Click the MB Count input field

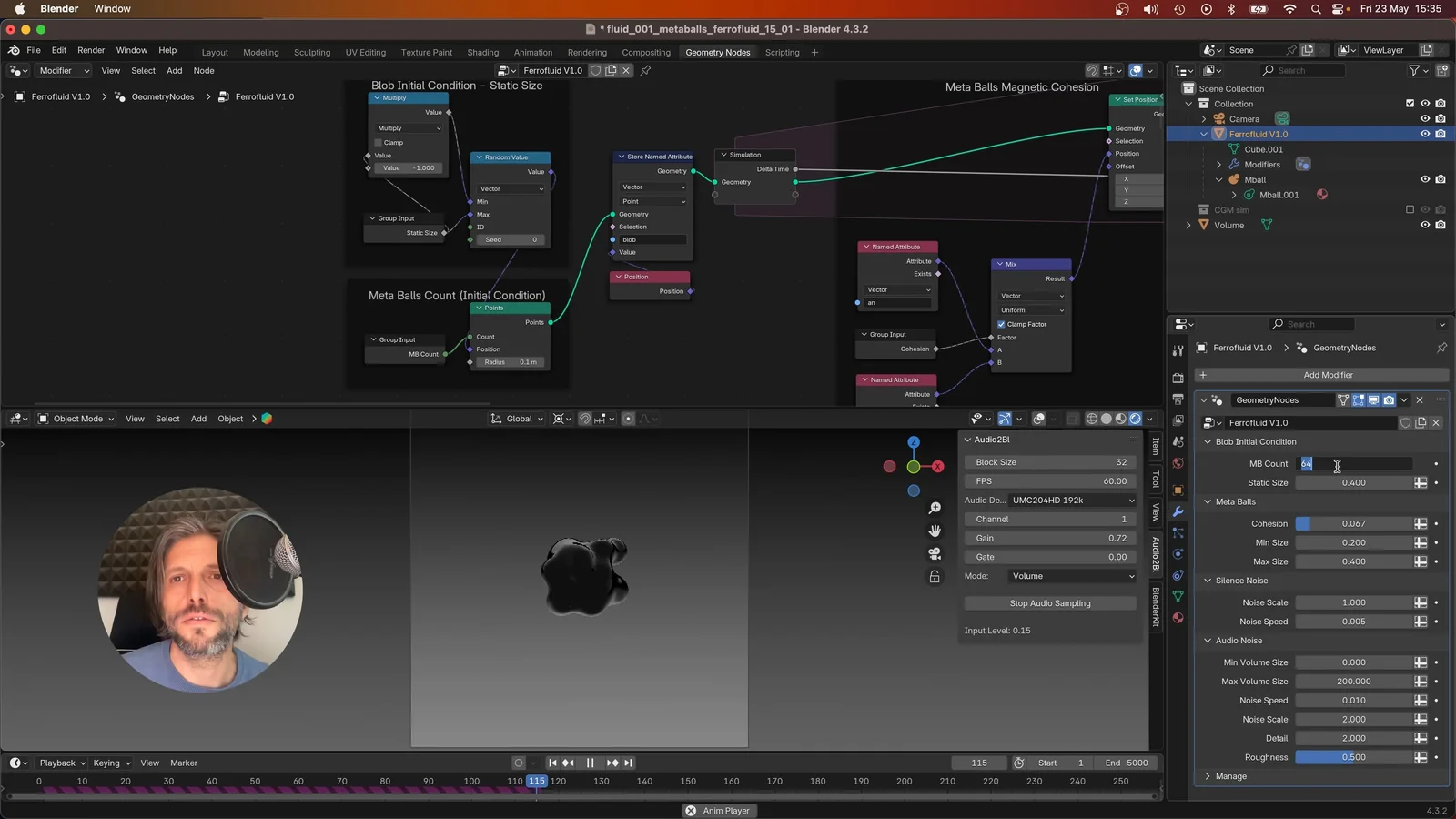click(x=1356, y=464)
